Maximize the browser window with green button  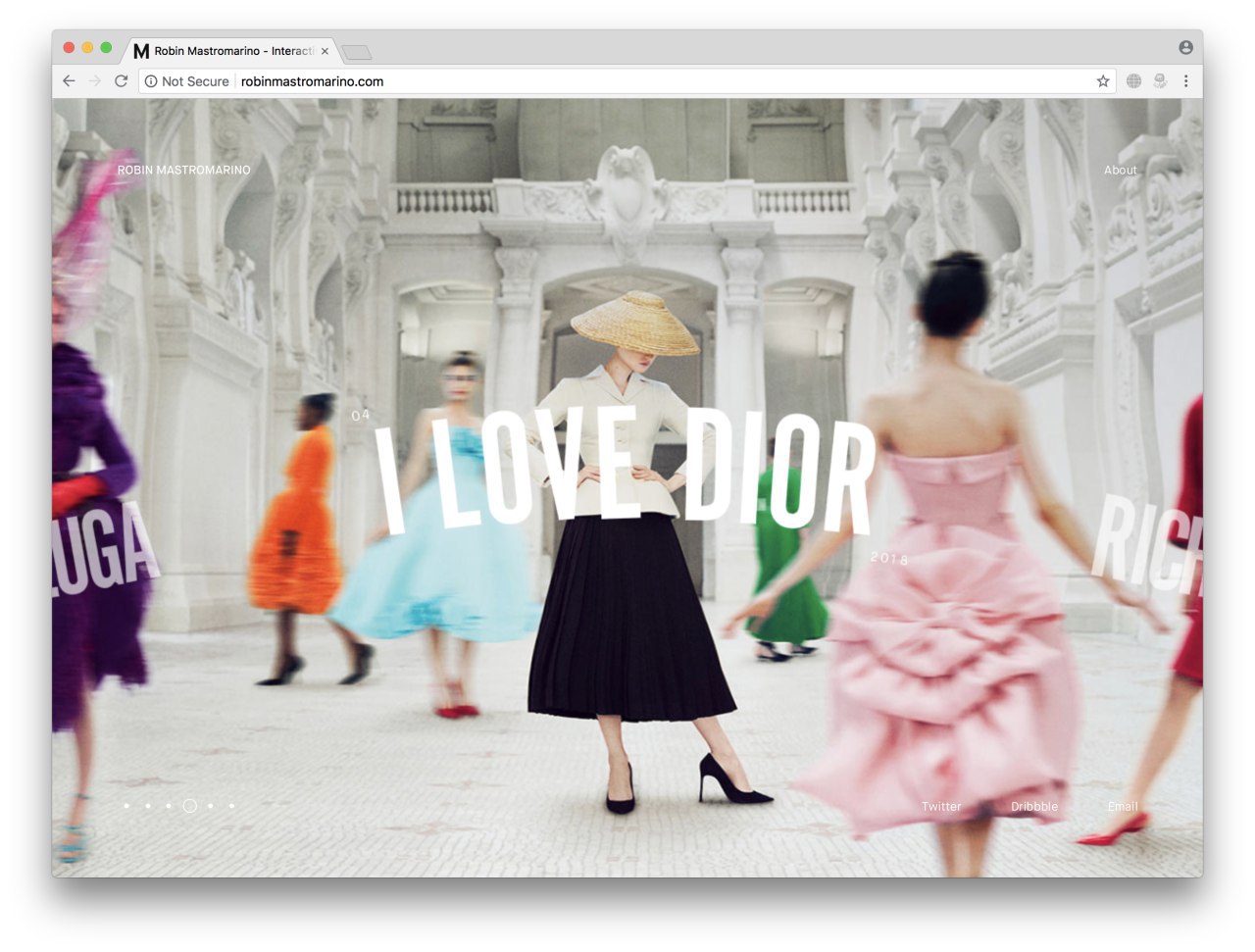tap(106, 47)
